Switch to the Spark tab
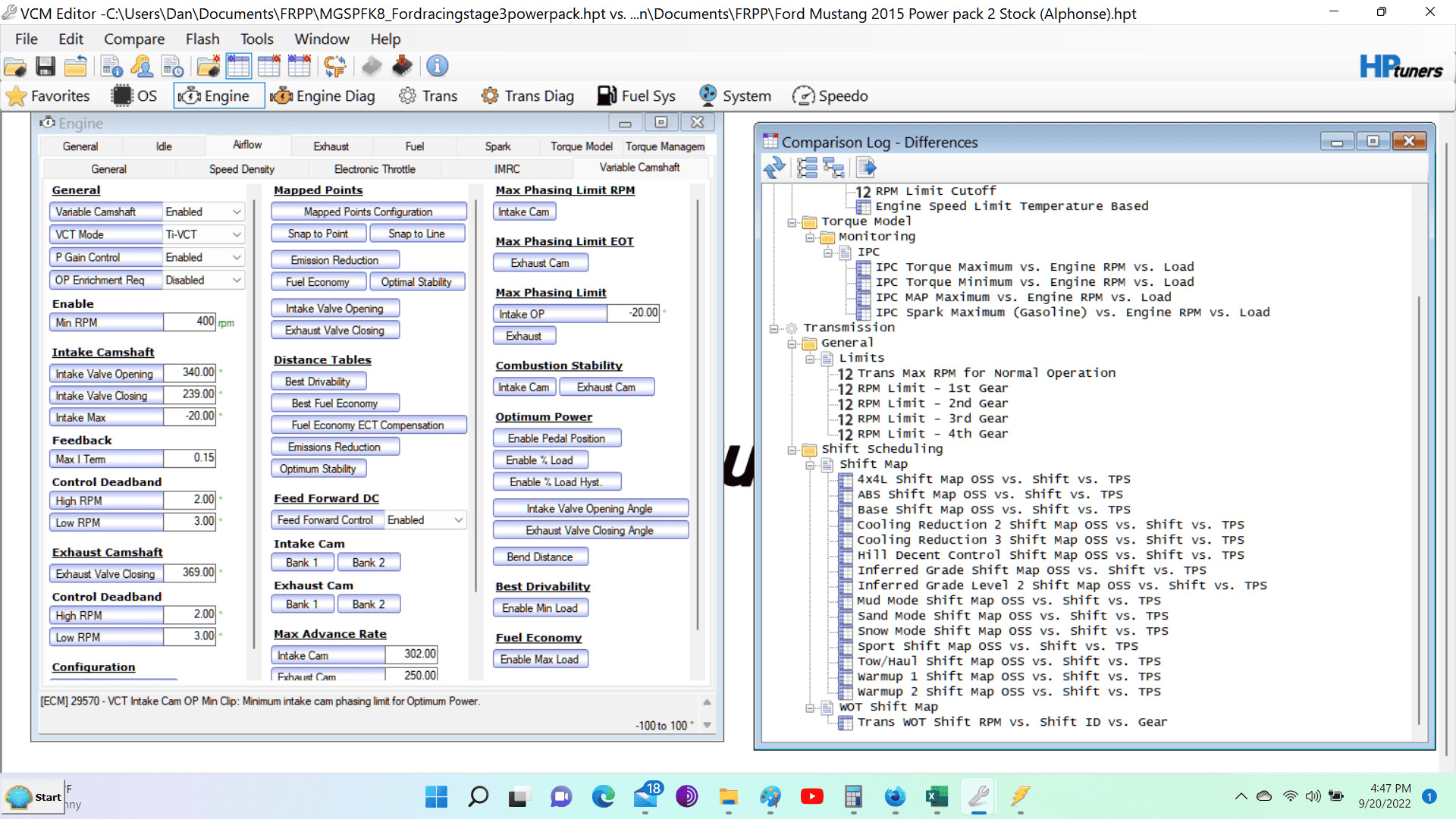Viewport: 1456px width, 819px height. coord(497,146)
